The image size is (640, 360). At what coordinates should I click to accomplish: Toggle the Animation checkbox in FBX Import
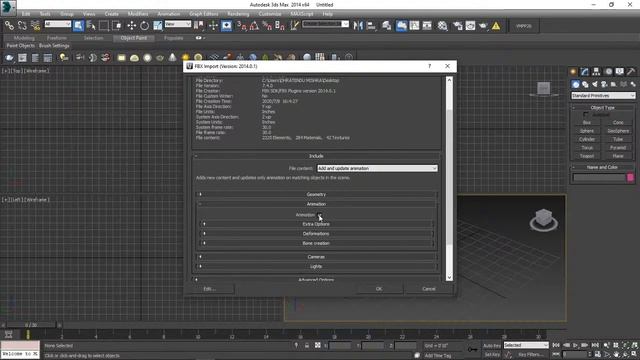[x=320, y=215]
